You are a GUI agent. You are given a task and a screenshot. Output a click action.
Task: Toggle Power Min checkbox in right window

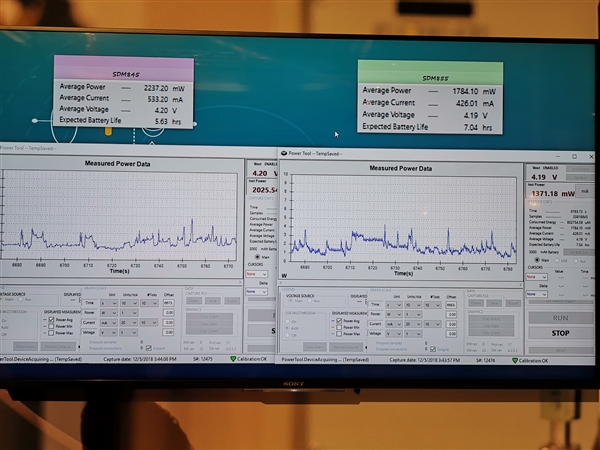pos(339,327)
